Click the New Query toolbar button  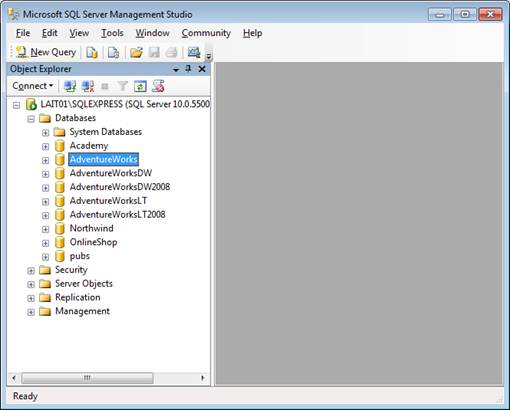(46, 52)
